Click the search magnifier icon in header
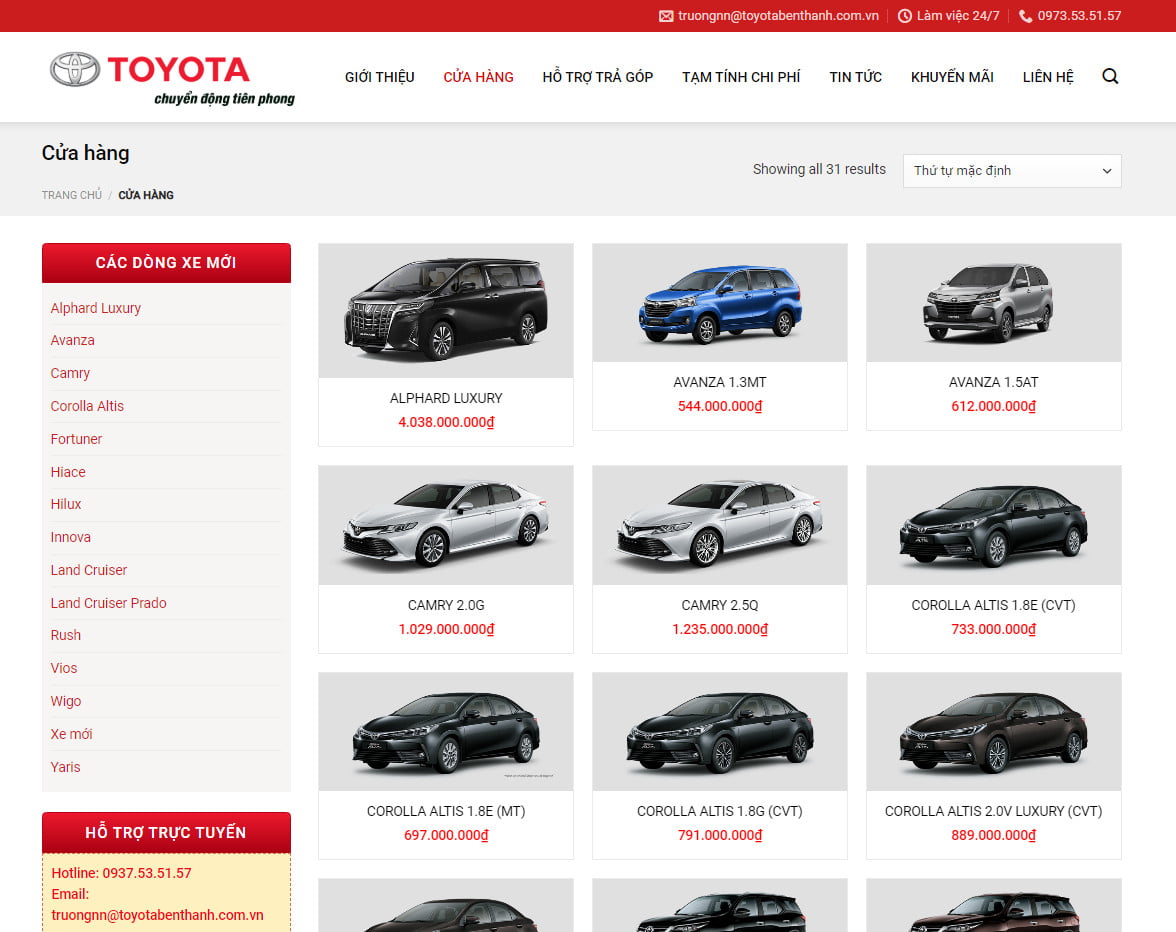Viewport: 1176px width, 932px height. coord(1110,76)
